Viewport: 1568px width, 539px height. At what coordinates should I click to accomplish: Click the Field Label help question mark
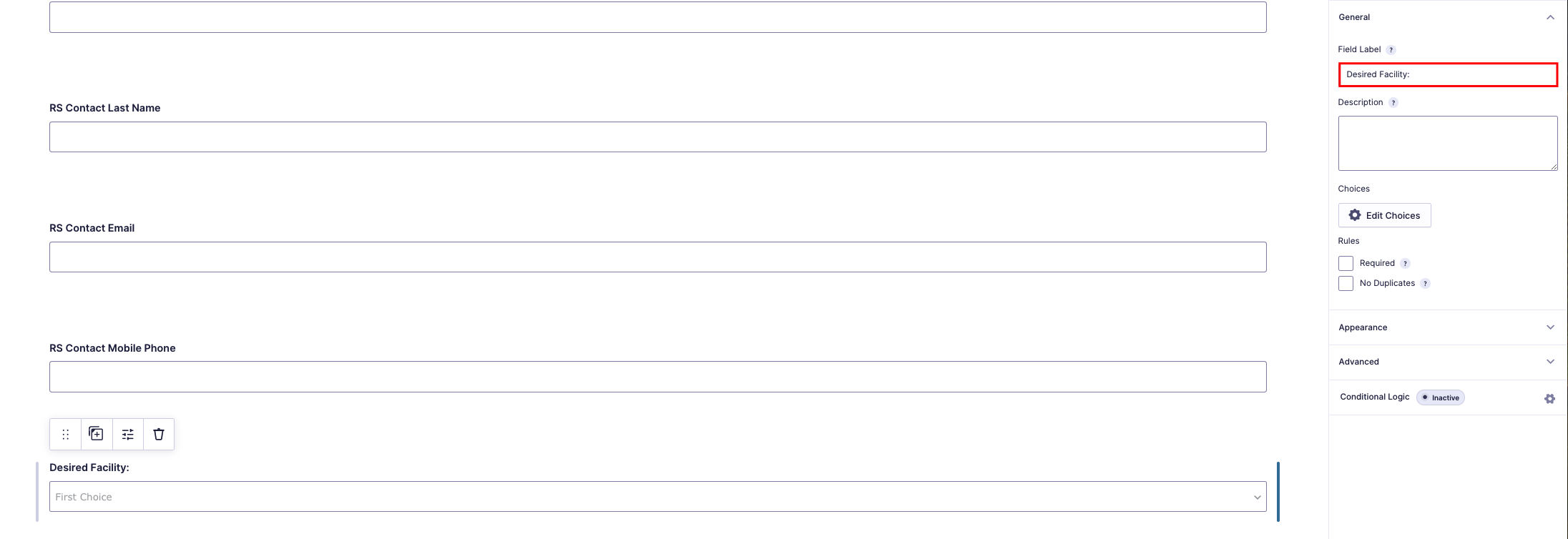pos(1391,49)
